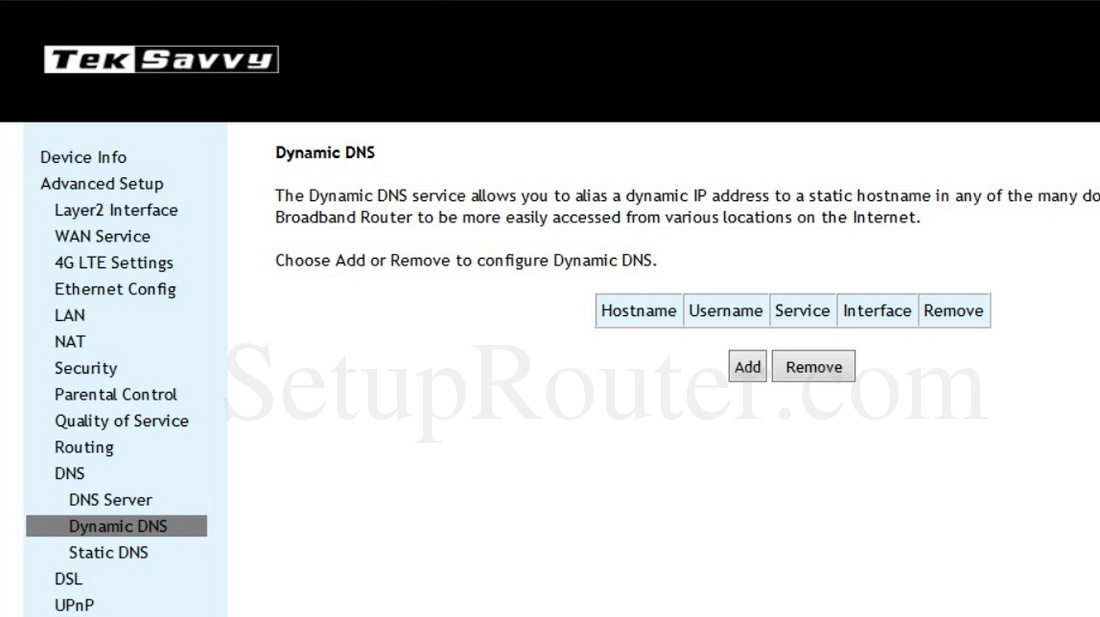Open the LAN settings page
Image resolution: width=1100 pixels, height=617 pixels.
[x=70, y=315]
